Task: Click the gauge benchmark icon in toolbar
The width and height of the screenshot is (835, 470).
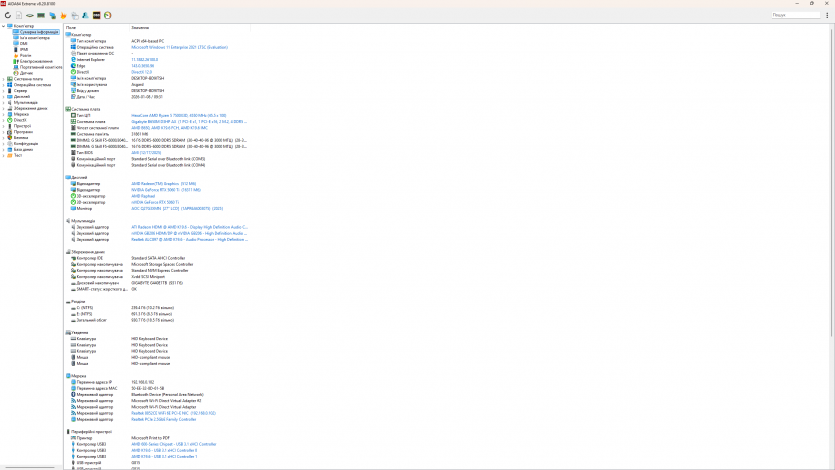Action: pos(107,16)
